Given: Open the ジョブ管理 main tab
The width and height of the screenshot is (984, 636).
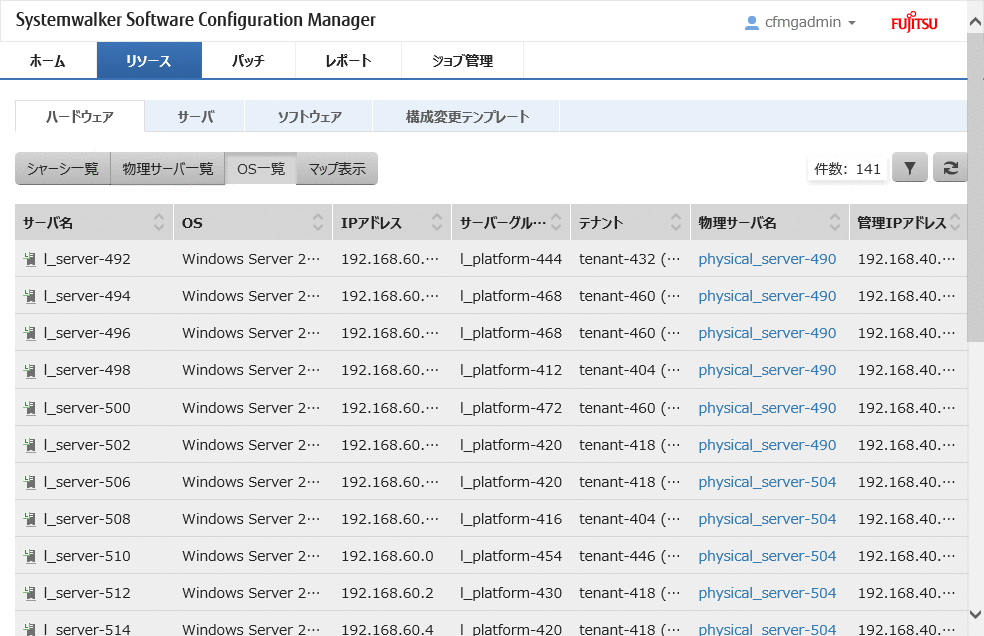Looking at the screenshot, I should click(x=463, y=60).
